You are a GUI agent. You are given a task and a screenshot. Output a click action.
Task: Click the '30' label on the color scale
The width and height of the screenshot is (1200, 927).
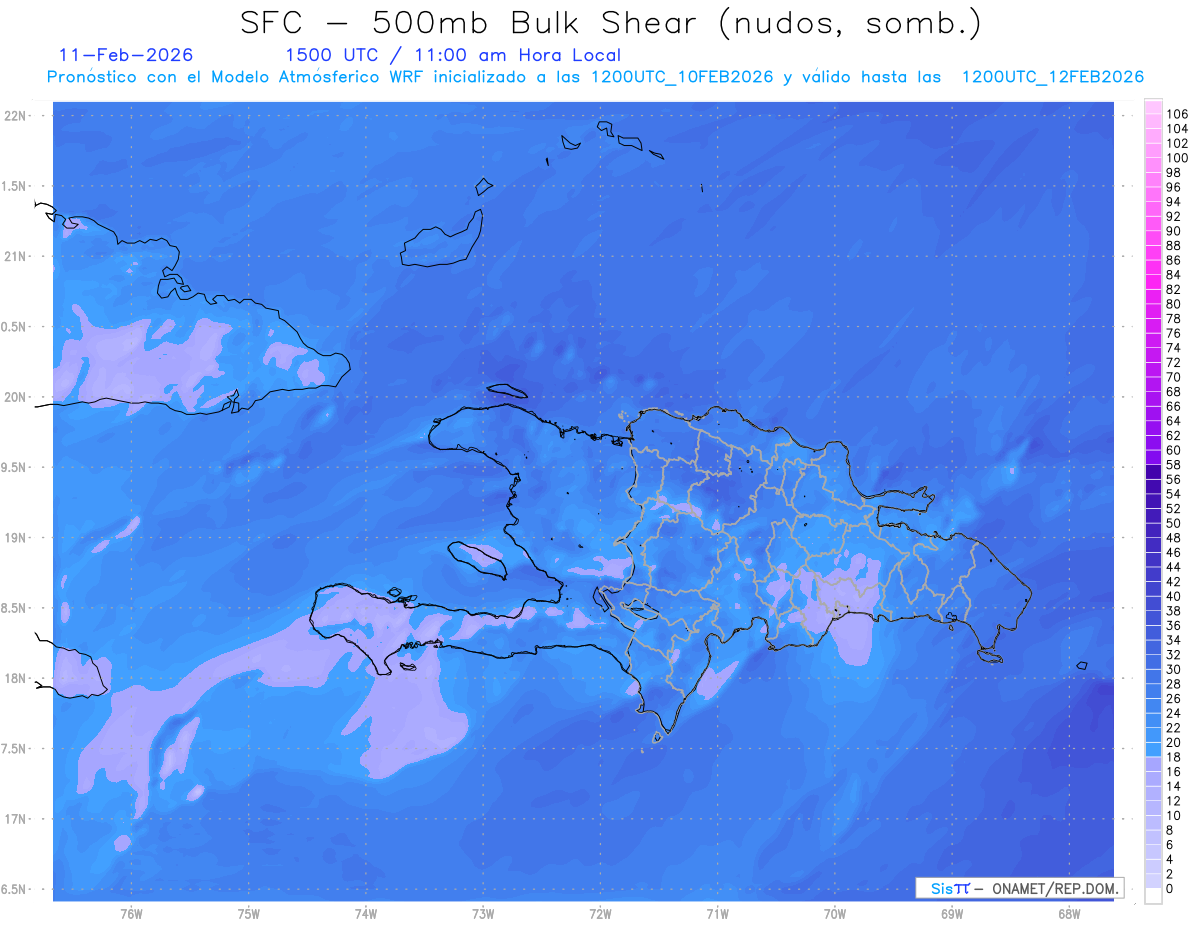1174,669
